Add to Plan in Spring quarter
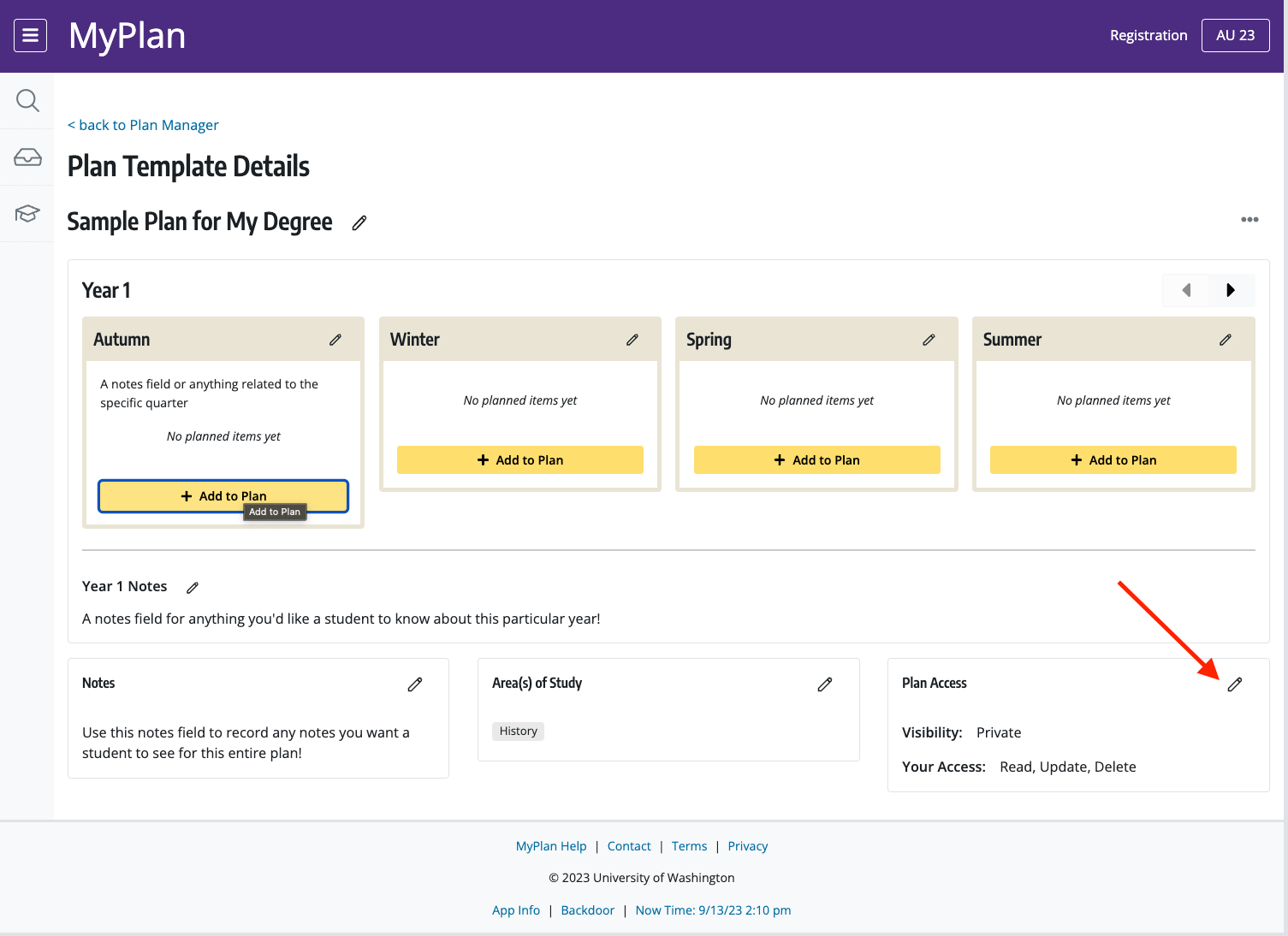1288x936 pixels. click(x=817, y=459)
